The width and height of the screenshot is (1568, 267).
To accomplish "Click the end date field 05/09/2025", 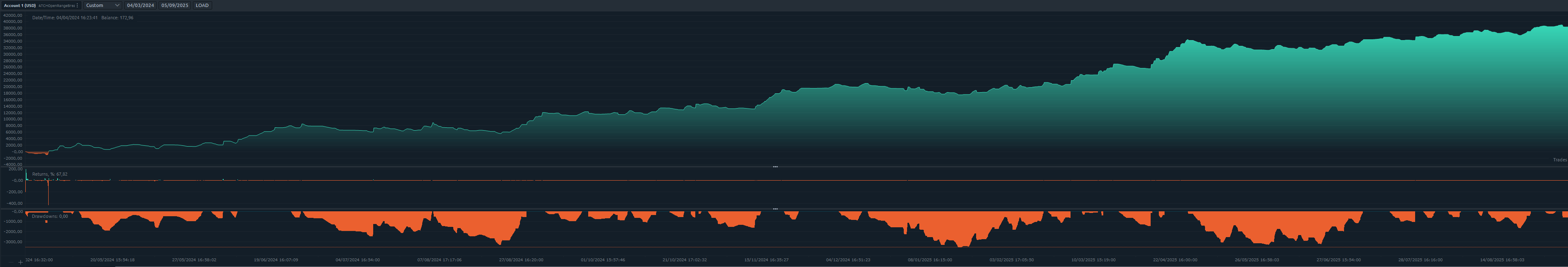I will coord(175,5).
